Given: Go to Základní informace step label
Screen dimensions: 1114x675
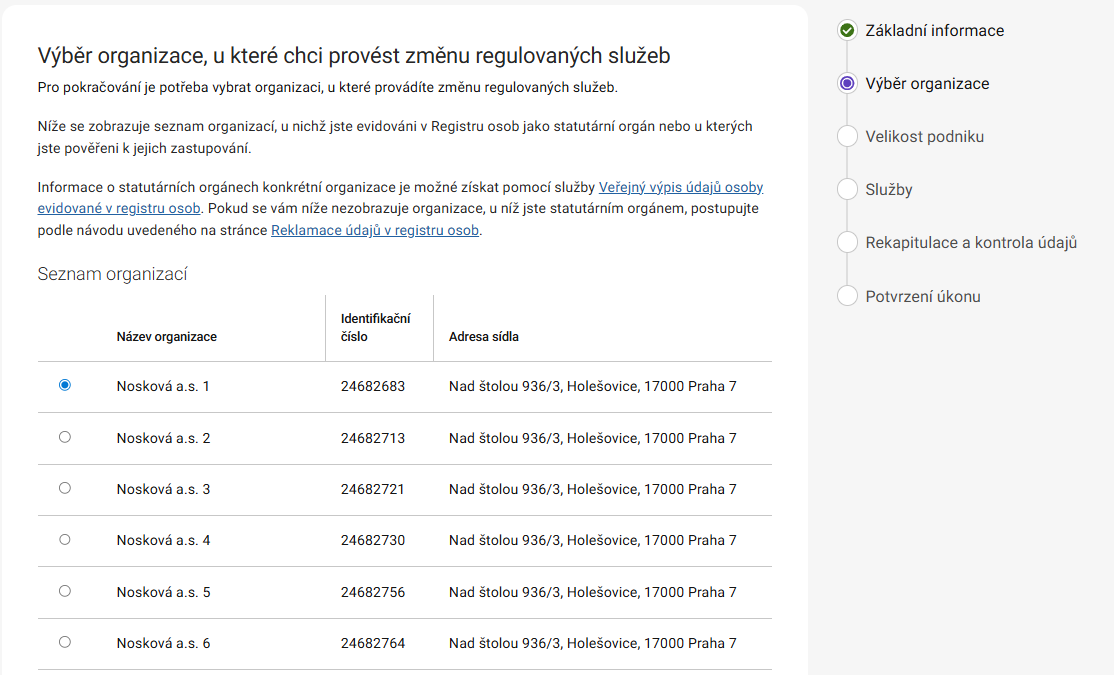Looking at the screenshot, I should pyautogui.click(x=934, y=30).
